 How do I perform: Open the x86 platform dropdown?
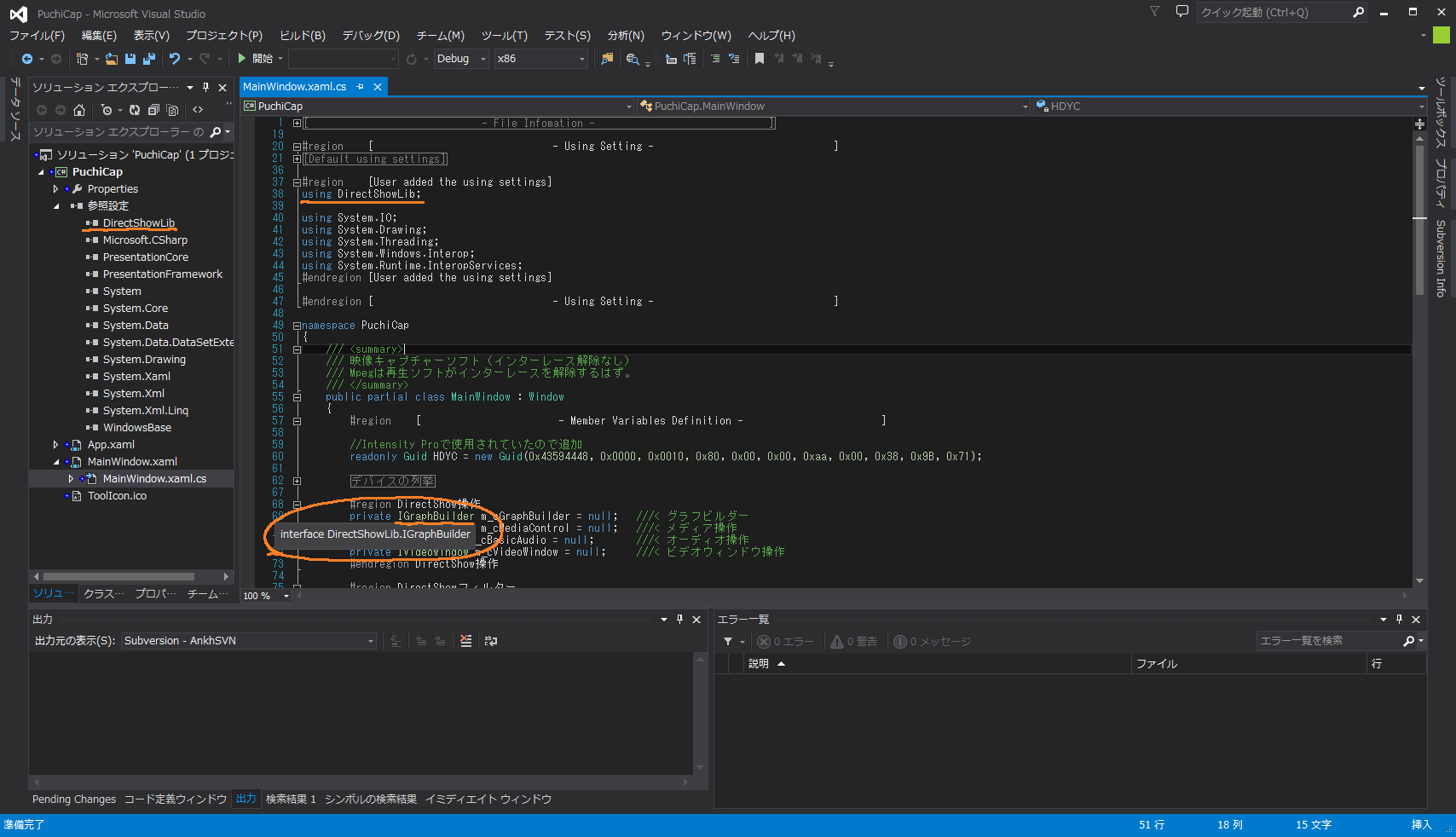click(541, 59)
